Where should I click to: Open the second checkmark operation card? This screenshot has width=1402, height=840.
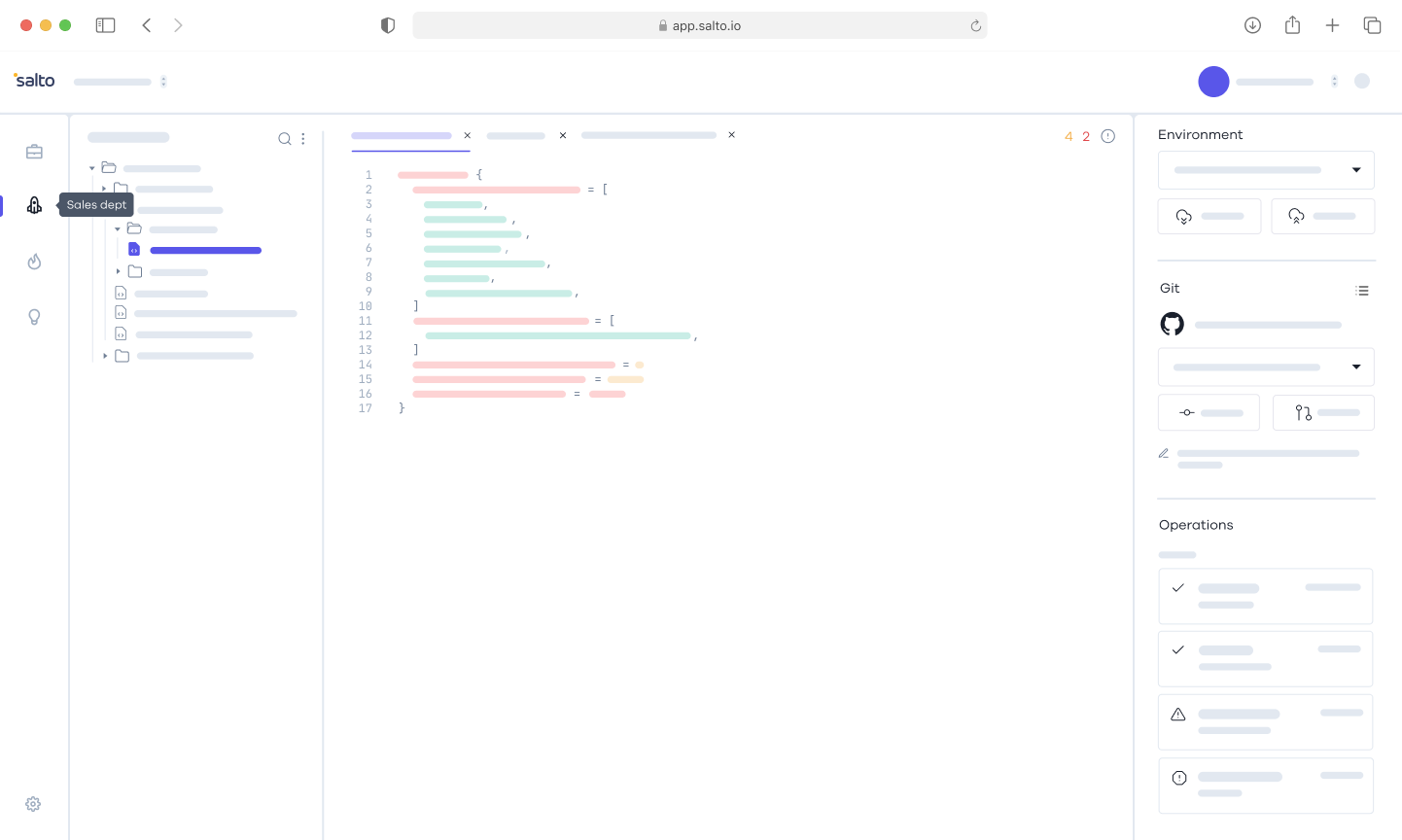point(1266,659)
